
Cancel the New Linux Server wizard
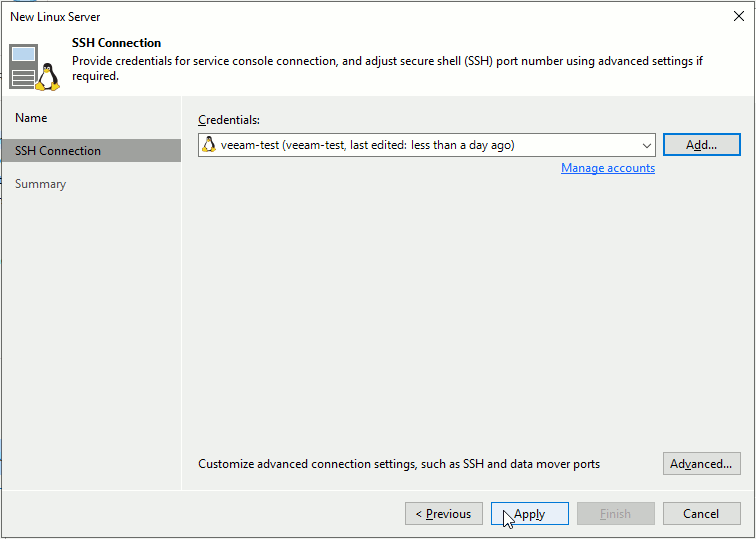click(x=701, y=514)
